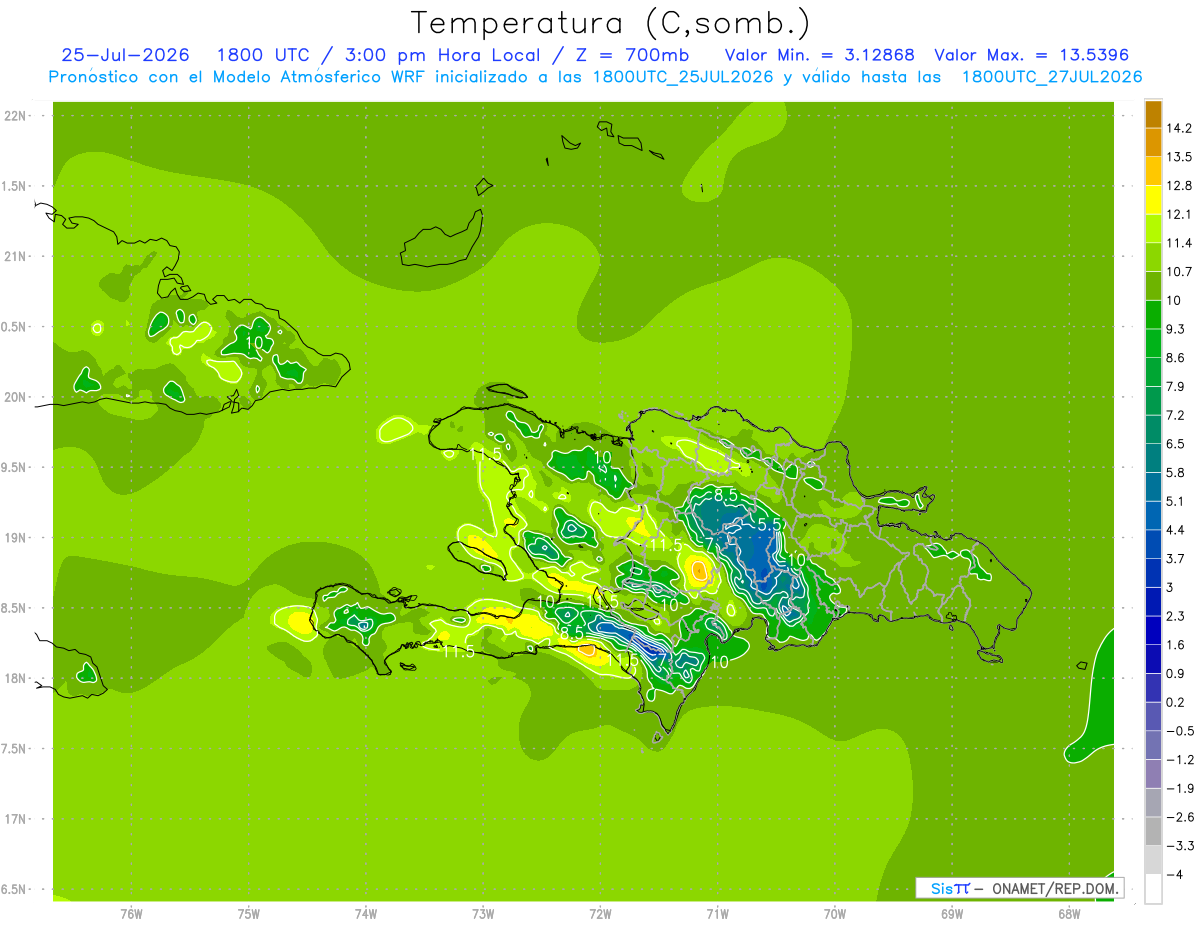Viewport: 1200px width, 927px height.
Task: Pick white legend swatch below -4
Action: [1153, 889]
